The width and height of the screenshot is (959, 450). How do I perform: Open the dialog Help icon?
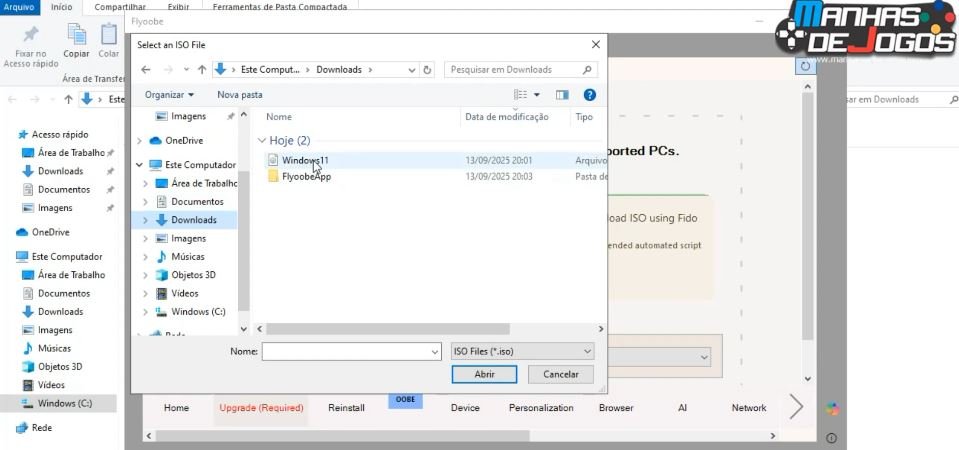590,95
